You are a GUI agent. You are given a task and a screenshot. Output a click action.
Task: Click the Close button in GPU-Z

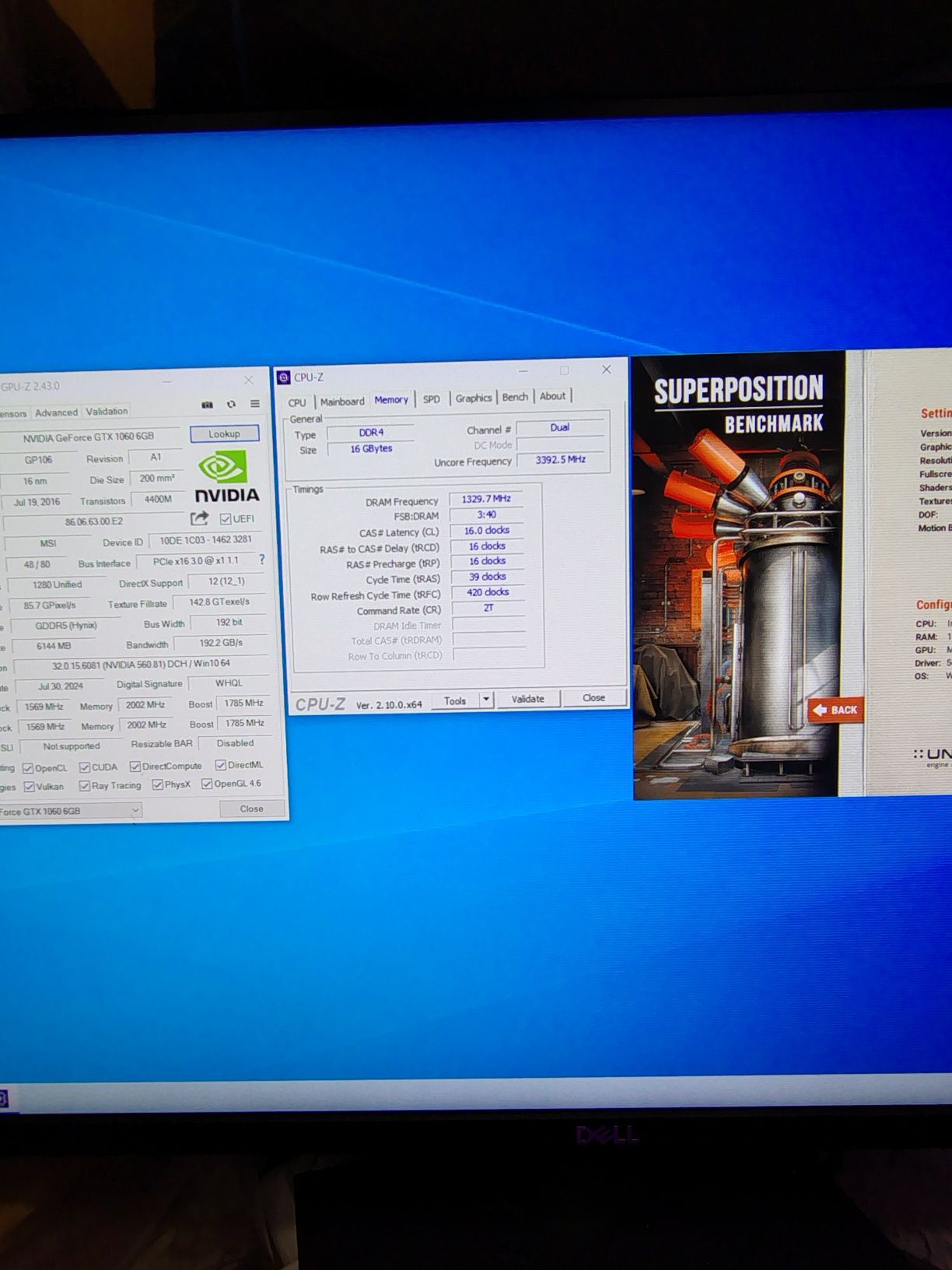[251, 809]
